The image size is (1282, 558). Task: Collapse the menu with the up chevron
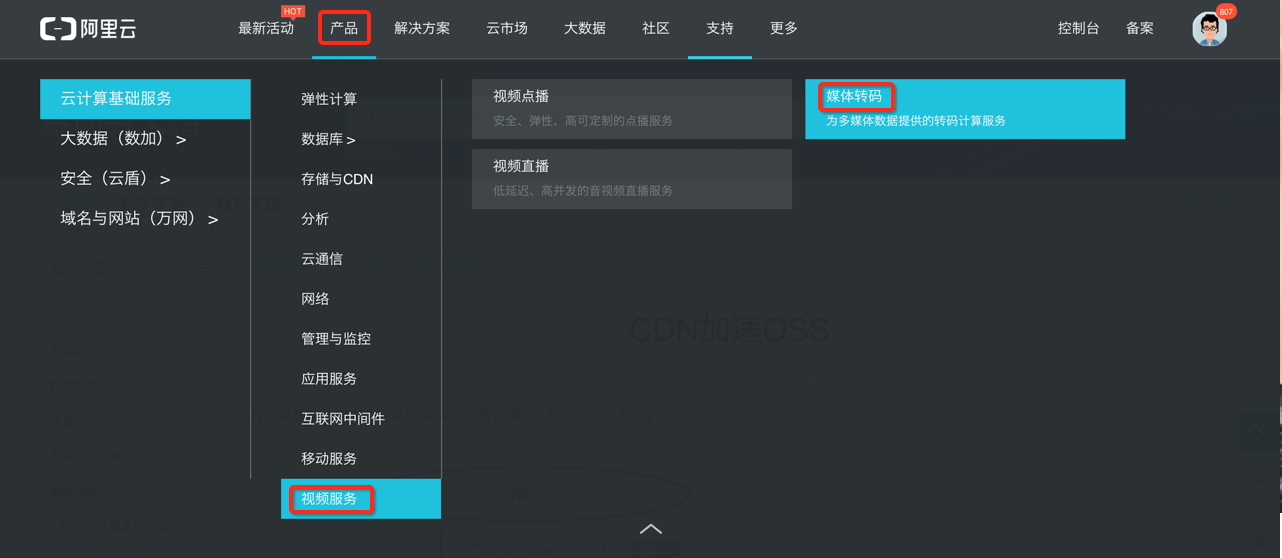coord(651,529)
